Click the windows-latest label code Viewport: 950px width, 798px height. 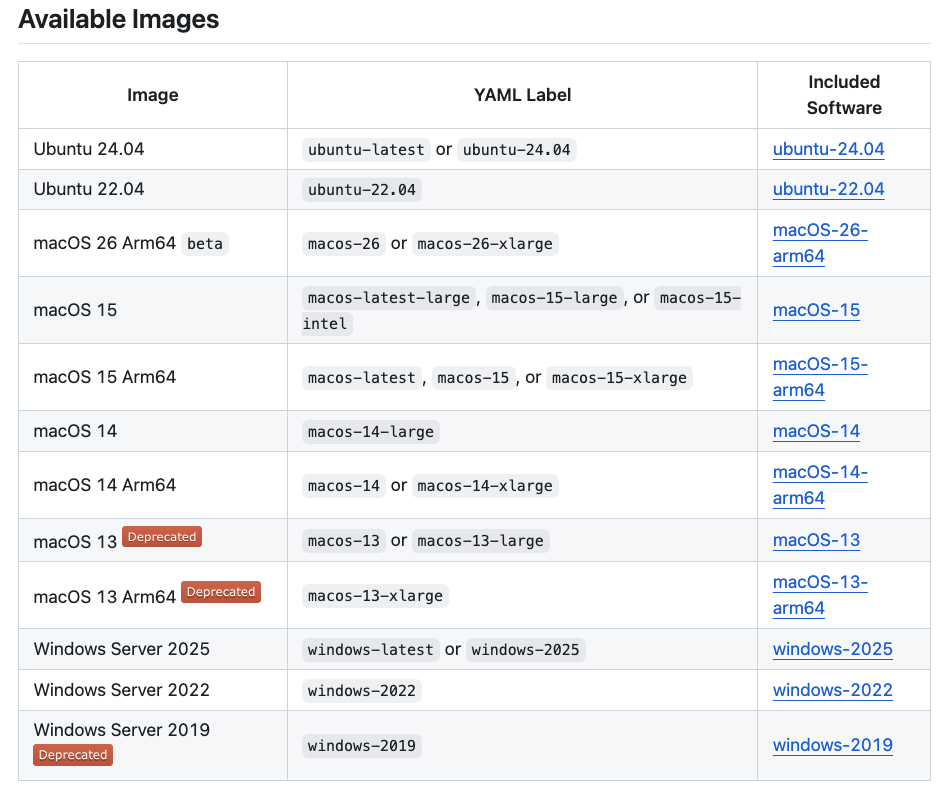pyautogui.click(x=371, y=650)
